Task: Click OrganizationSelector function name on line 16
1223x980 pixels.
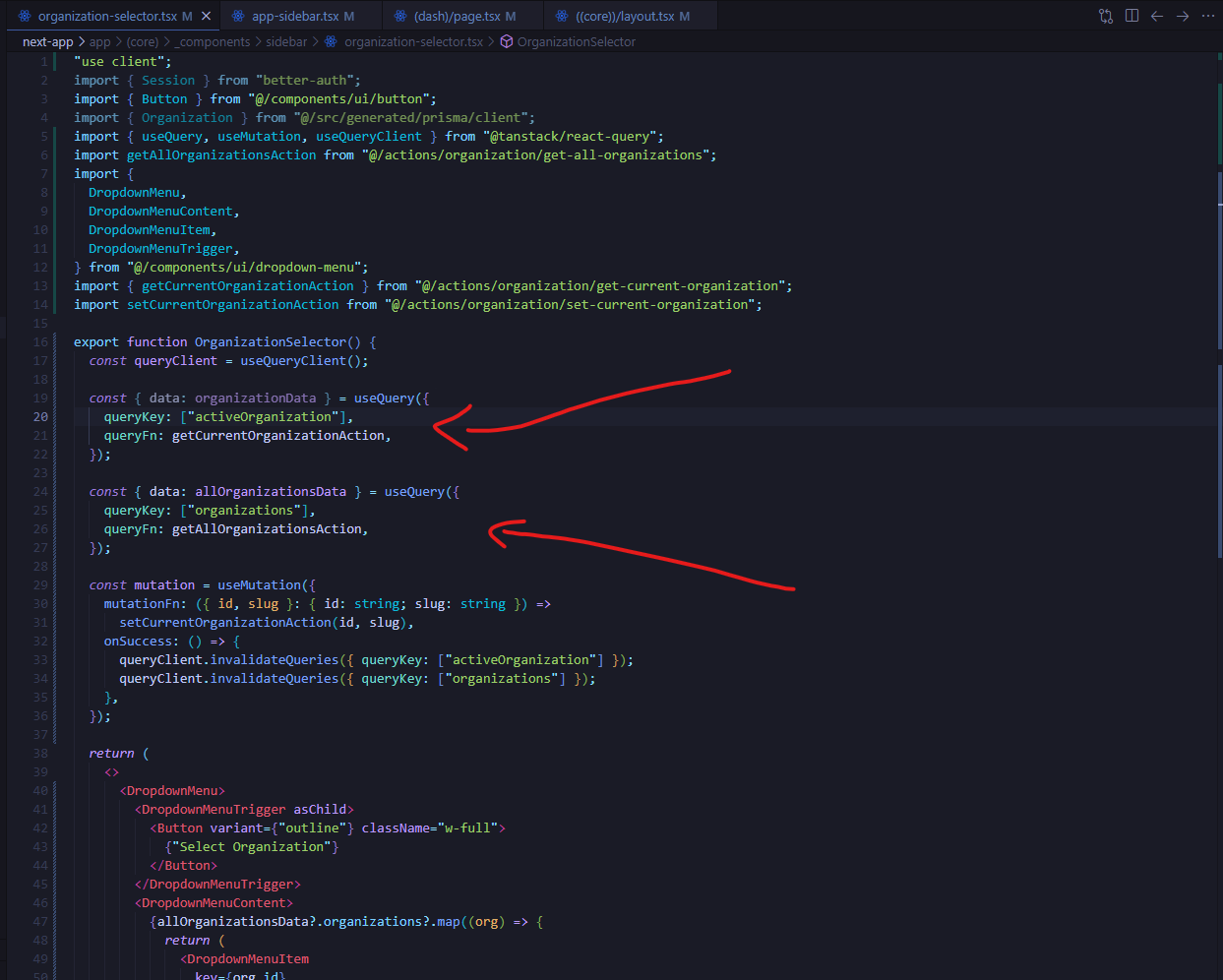Action: [271, 341]
